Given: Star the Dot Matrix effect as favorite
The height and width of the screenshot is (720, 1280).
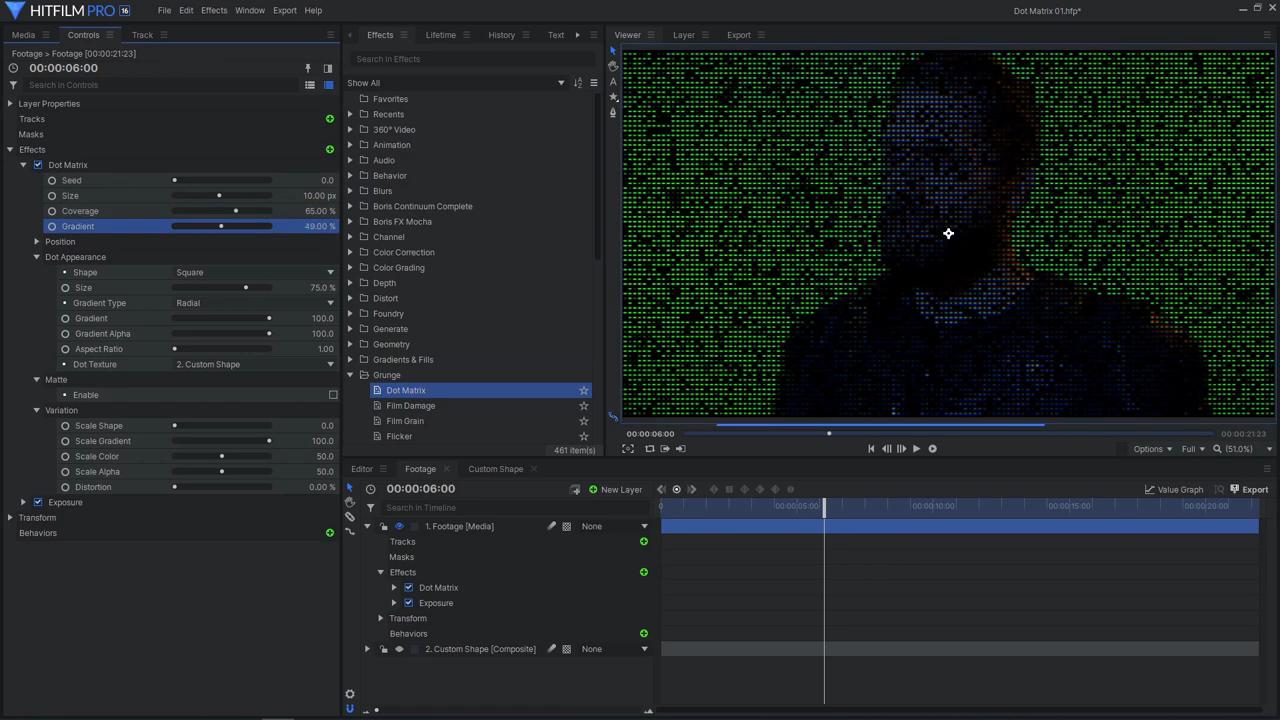Looking at the screenshot, I should click(x=584, y=391).
